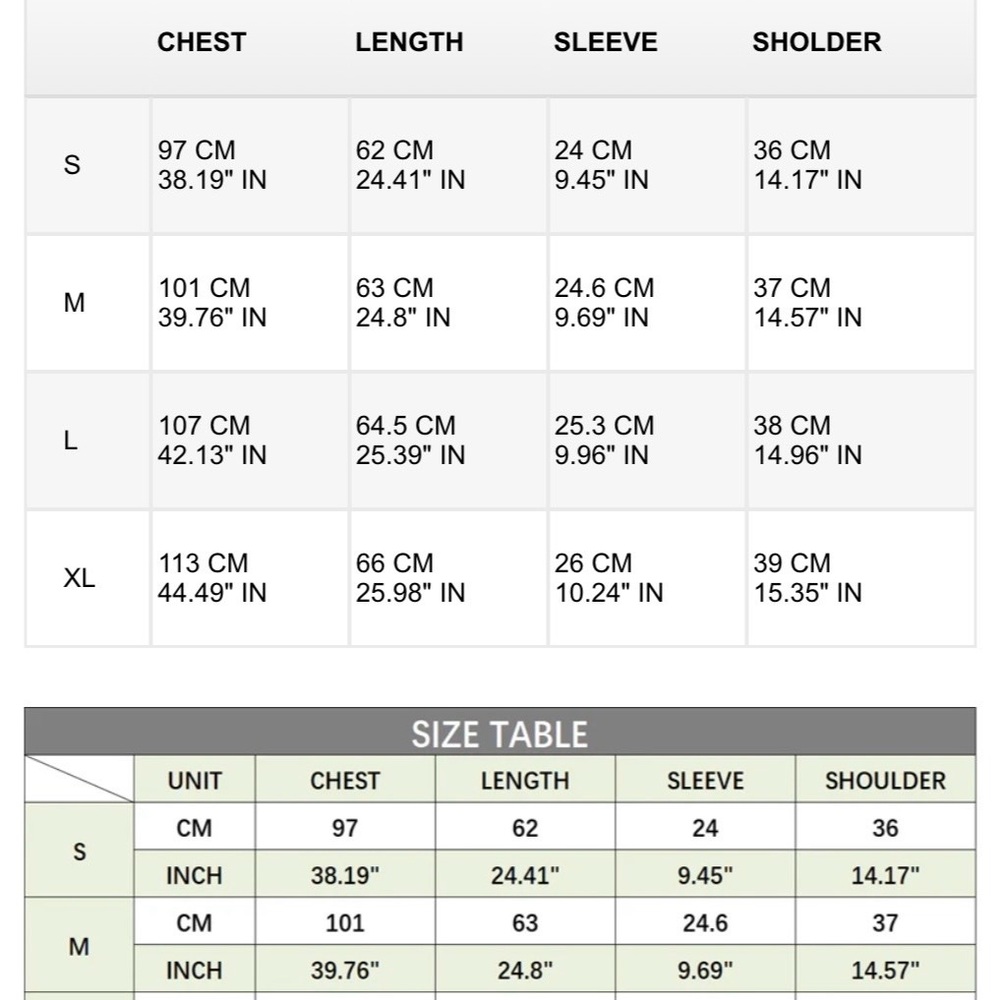Click the UNIT header in lower table

point(195,780)
